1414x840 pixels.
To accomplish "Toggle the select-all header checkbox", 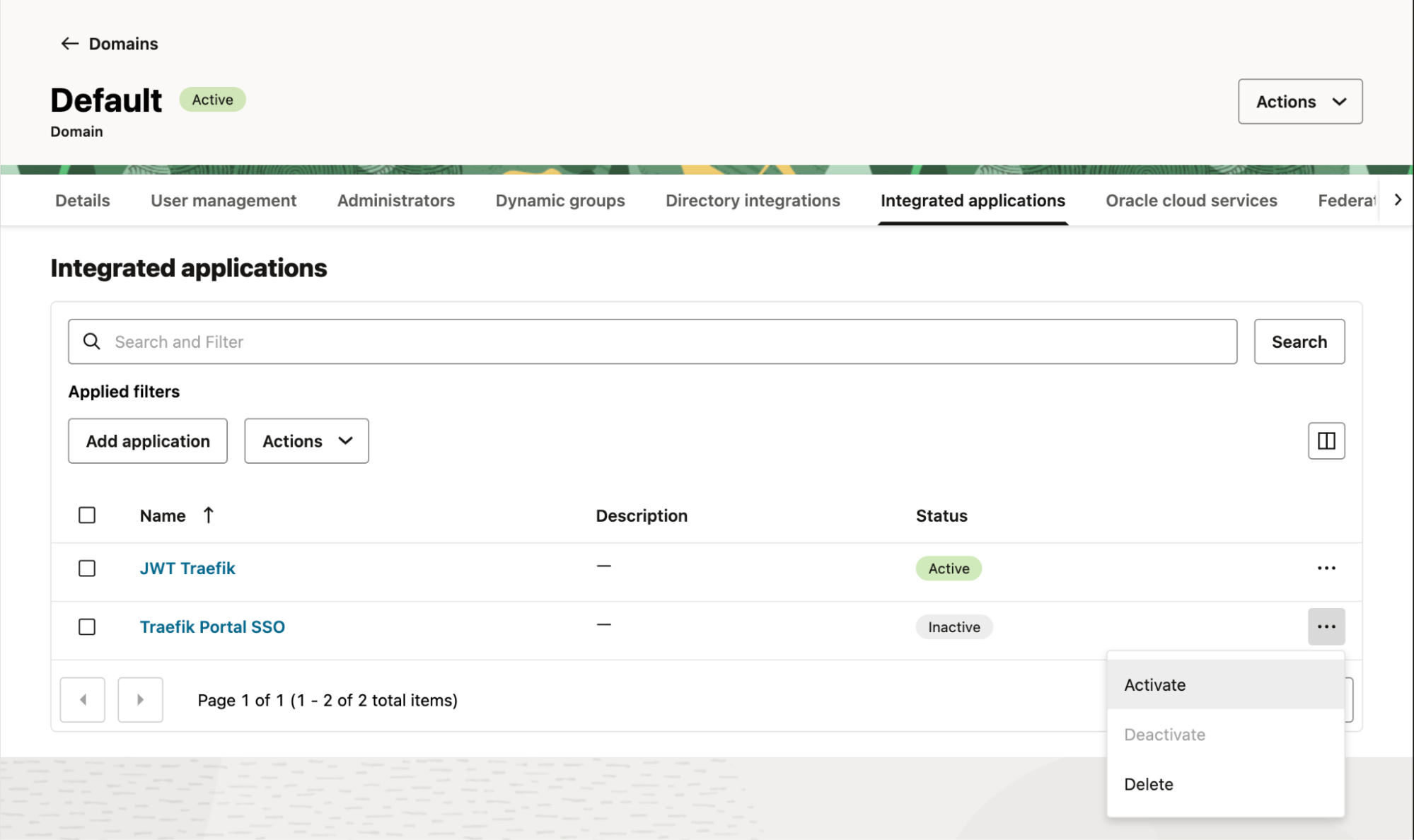I will click(87, 515).
